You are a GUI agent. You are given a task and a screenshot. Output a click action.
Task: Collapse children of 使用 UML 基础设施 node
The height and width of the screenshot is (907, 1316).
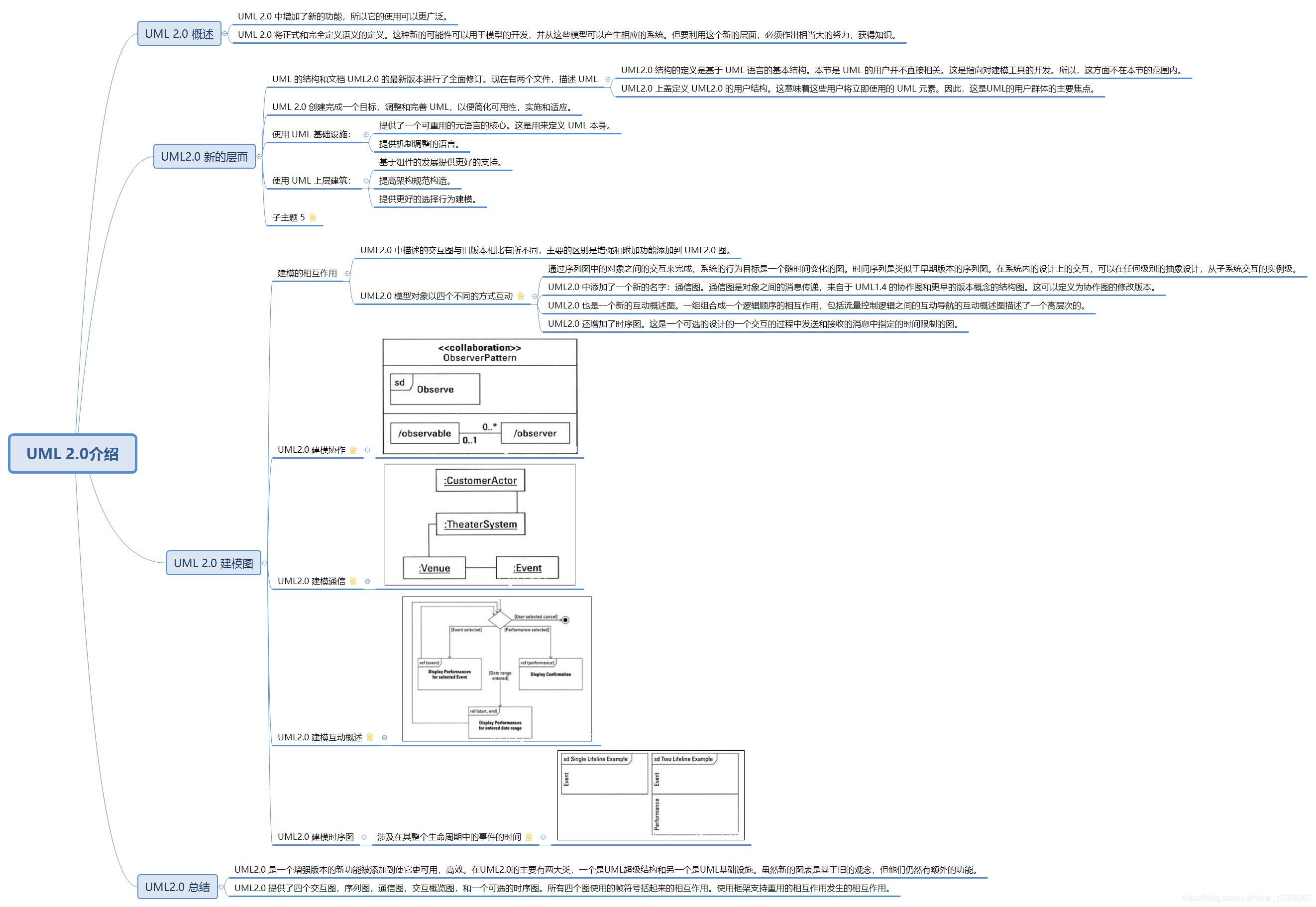[365, 135]
